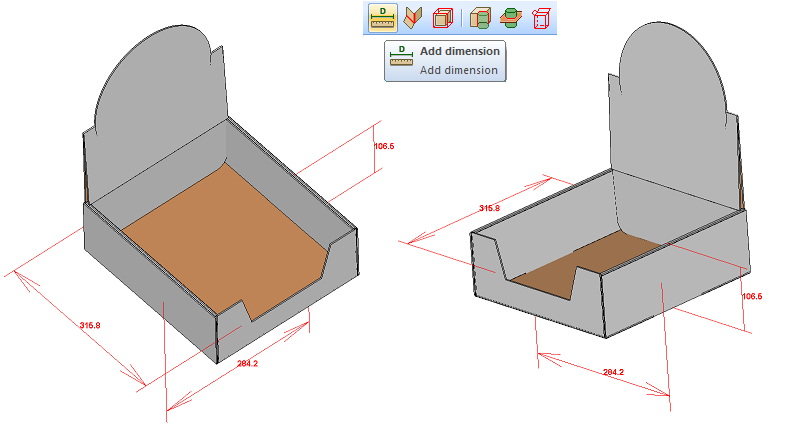
Task: Select the Add dimension ruler tool
Action: (x=383, y=18)
